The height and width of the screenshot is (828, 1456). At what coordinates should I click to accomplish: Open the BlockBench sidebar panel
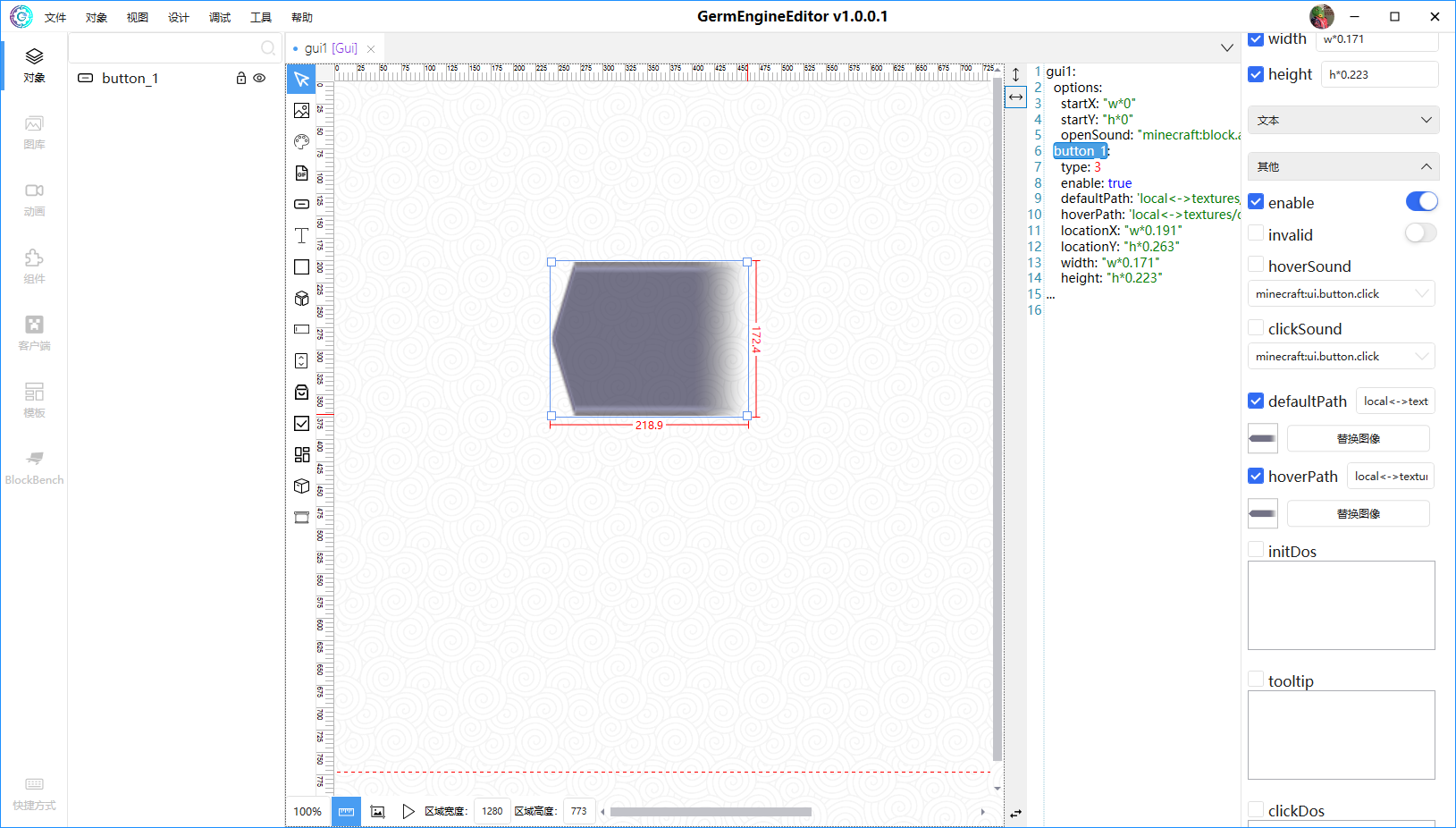click(x=34, y=468)
